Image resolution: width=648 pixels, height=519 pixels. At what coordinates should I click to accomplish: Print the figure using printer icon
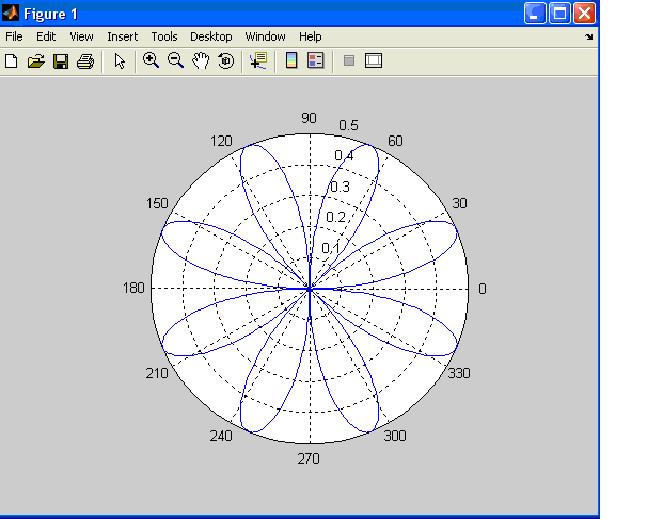tap(86, 61)
